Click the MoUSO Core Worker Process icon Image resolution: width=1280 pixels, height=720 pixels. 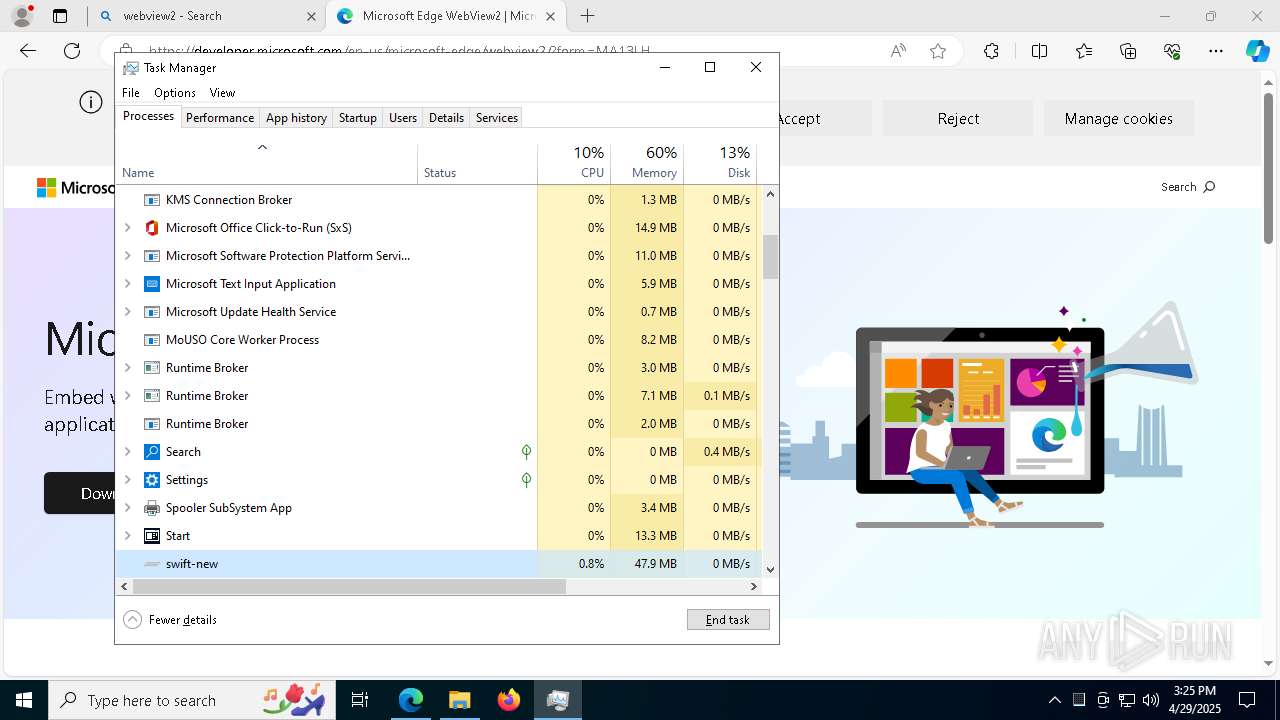click(152, 340)
